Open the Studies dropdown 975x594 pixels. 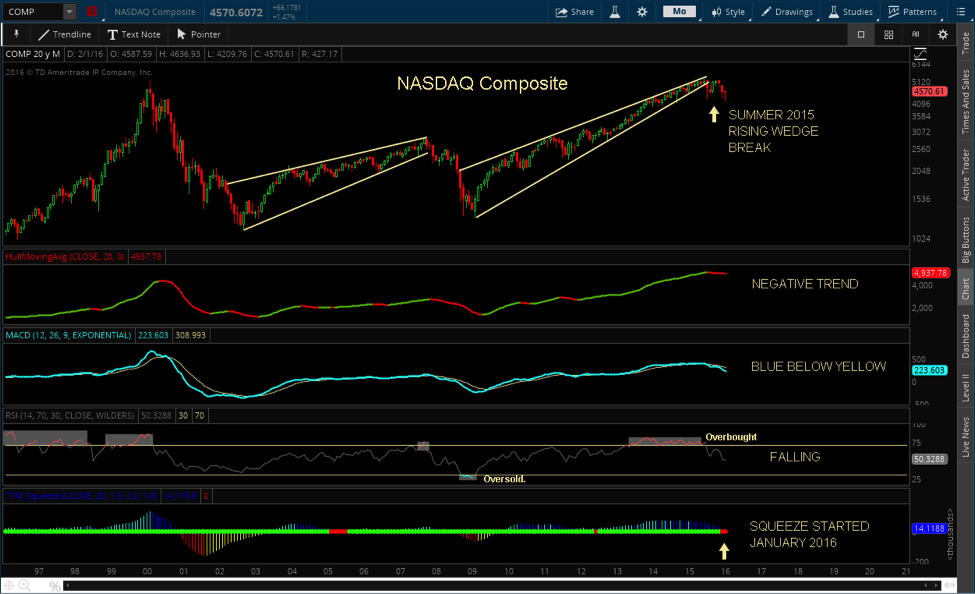[x=851, y=12]
